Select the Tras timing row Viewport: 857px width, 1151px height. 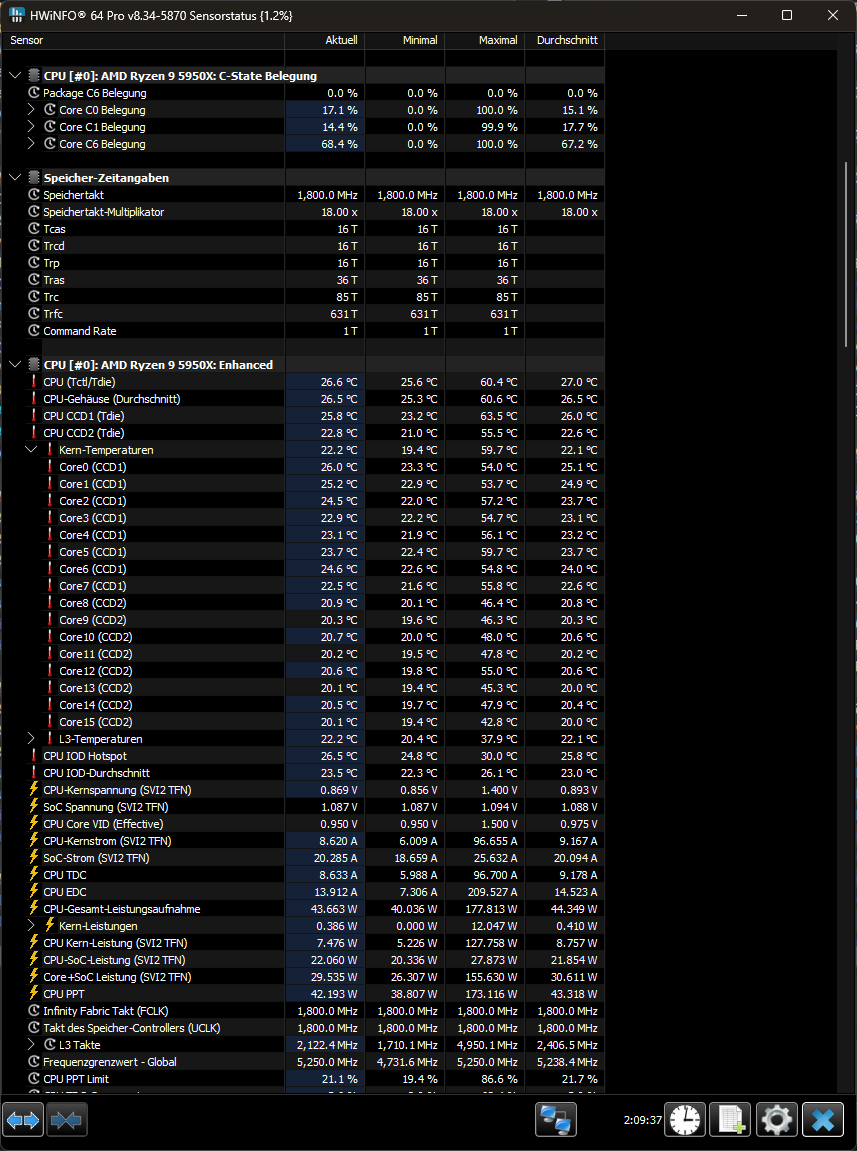coord(303,280)
